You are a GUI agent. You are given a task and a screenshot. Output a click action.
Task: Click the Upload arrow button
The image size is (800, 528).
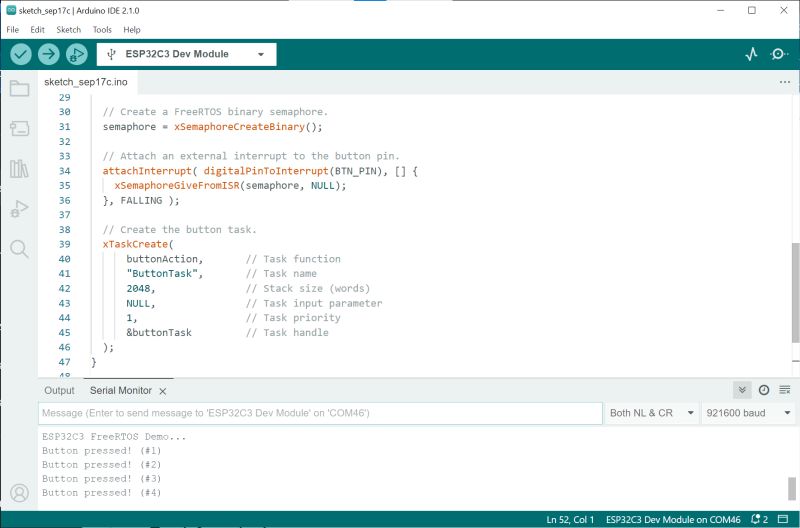point(48,54)
